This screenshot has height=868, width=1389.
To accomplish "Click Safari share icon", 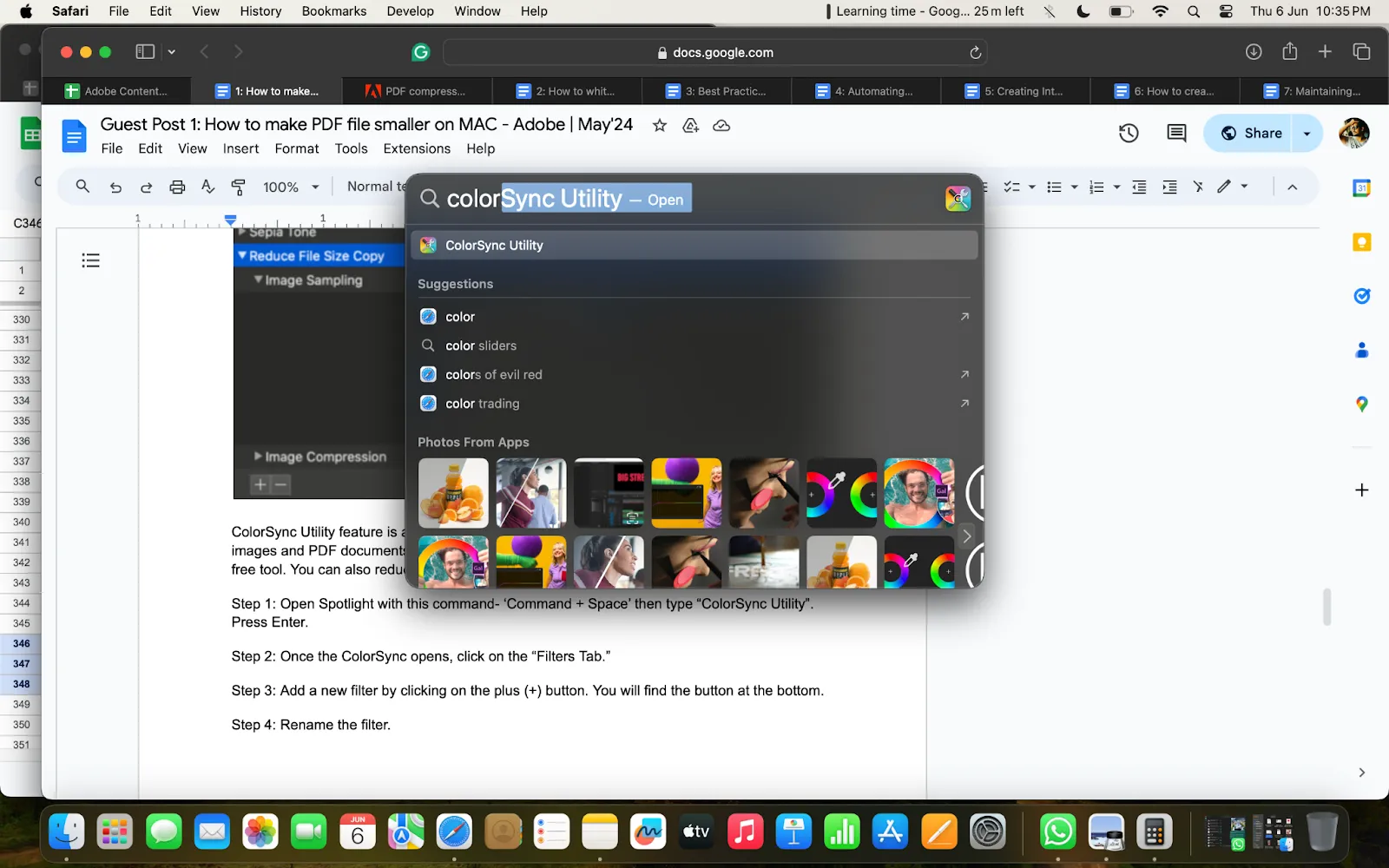I will coord(1290,51).
